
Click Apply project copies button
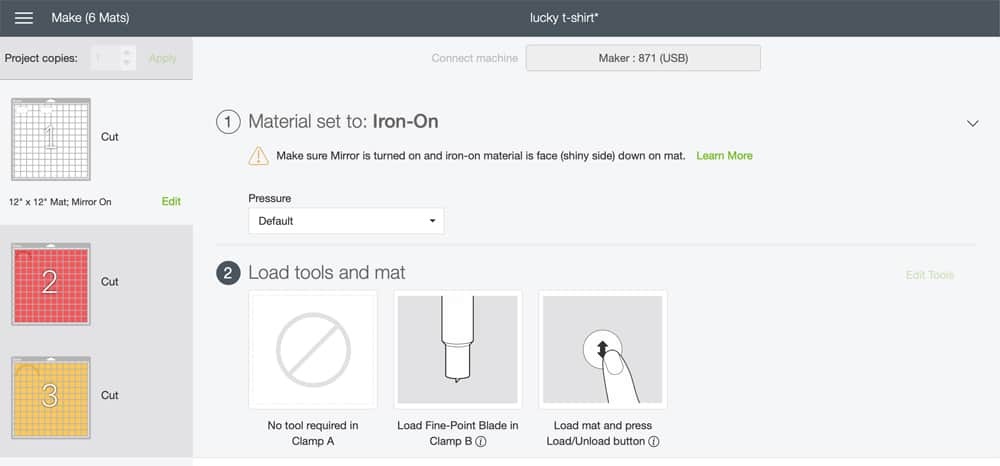click(x=163, y=58)
